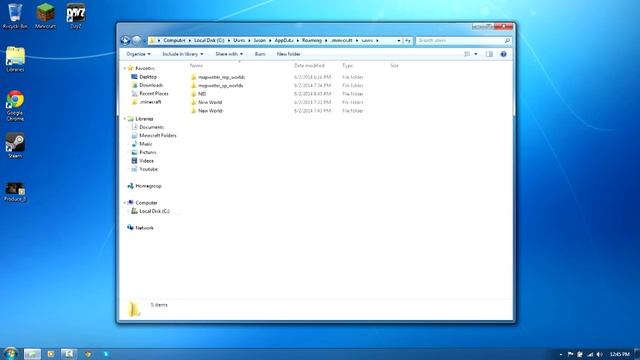The image size is (640, 360).
Task: Click New folder in the toolbar
Action: coord(289,54)
